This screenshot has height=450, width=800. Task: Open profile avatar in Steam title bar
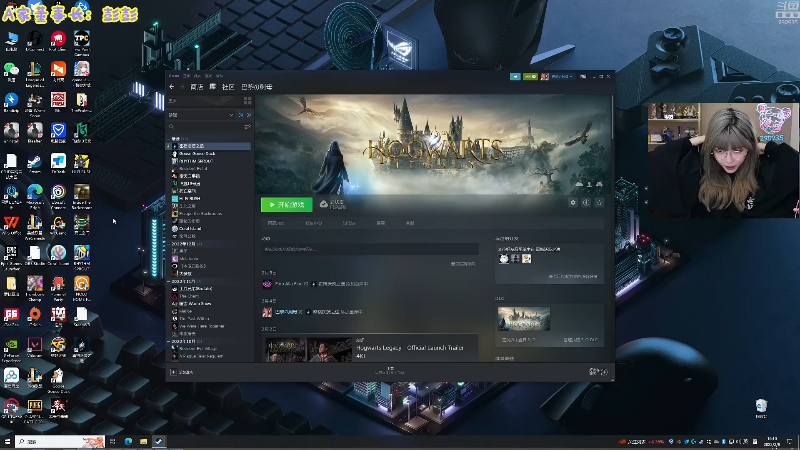pos(544,77)
